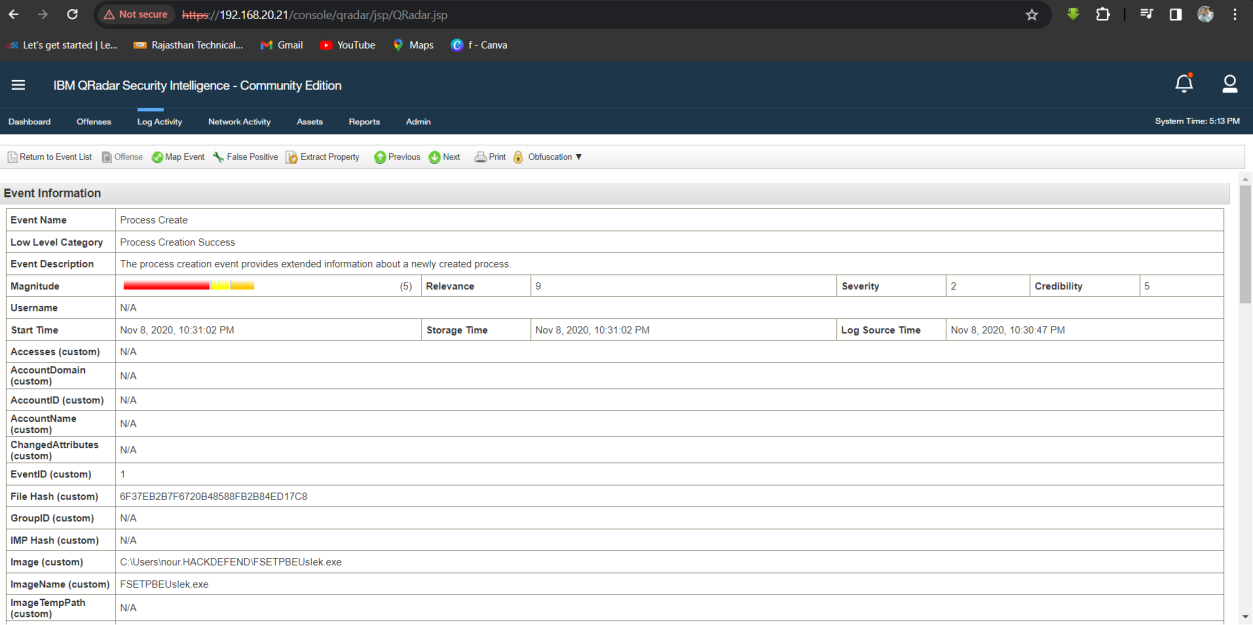Go to the Previous event
Viewport: 1253px width, 625px height.
click(x=380, y=157)
